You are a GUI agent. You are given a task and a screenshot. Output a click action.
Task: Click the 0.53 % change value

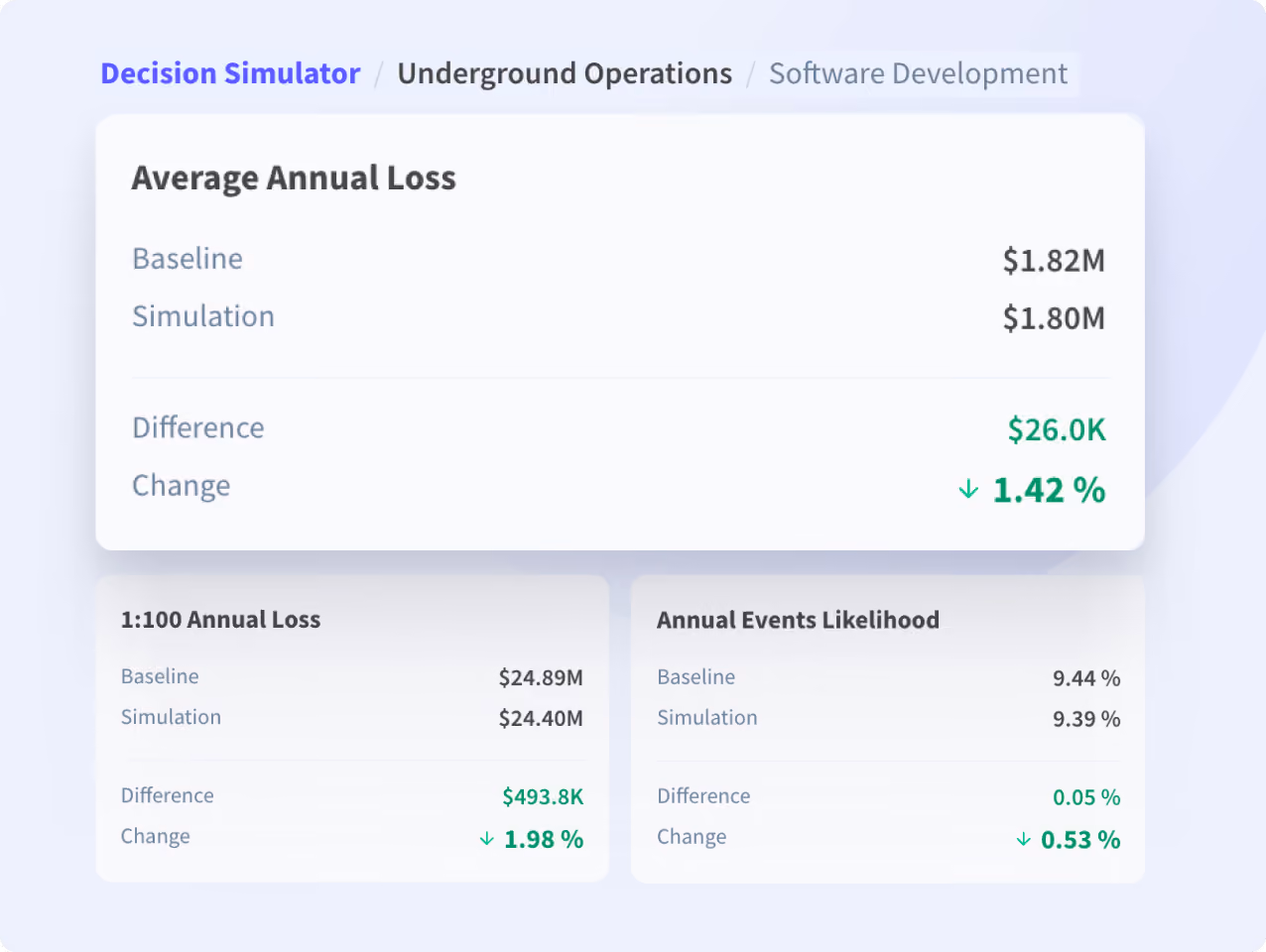[x=1080, y=840]
